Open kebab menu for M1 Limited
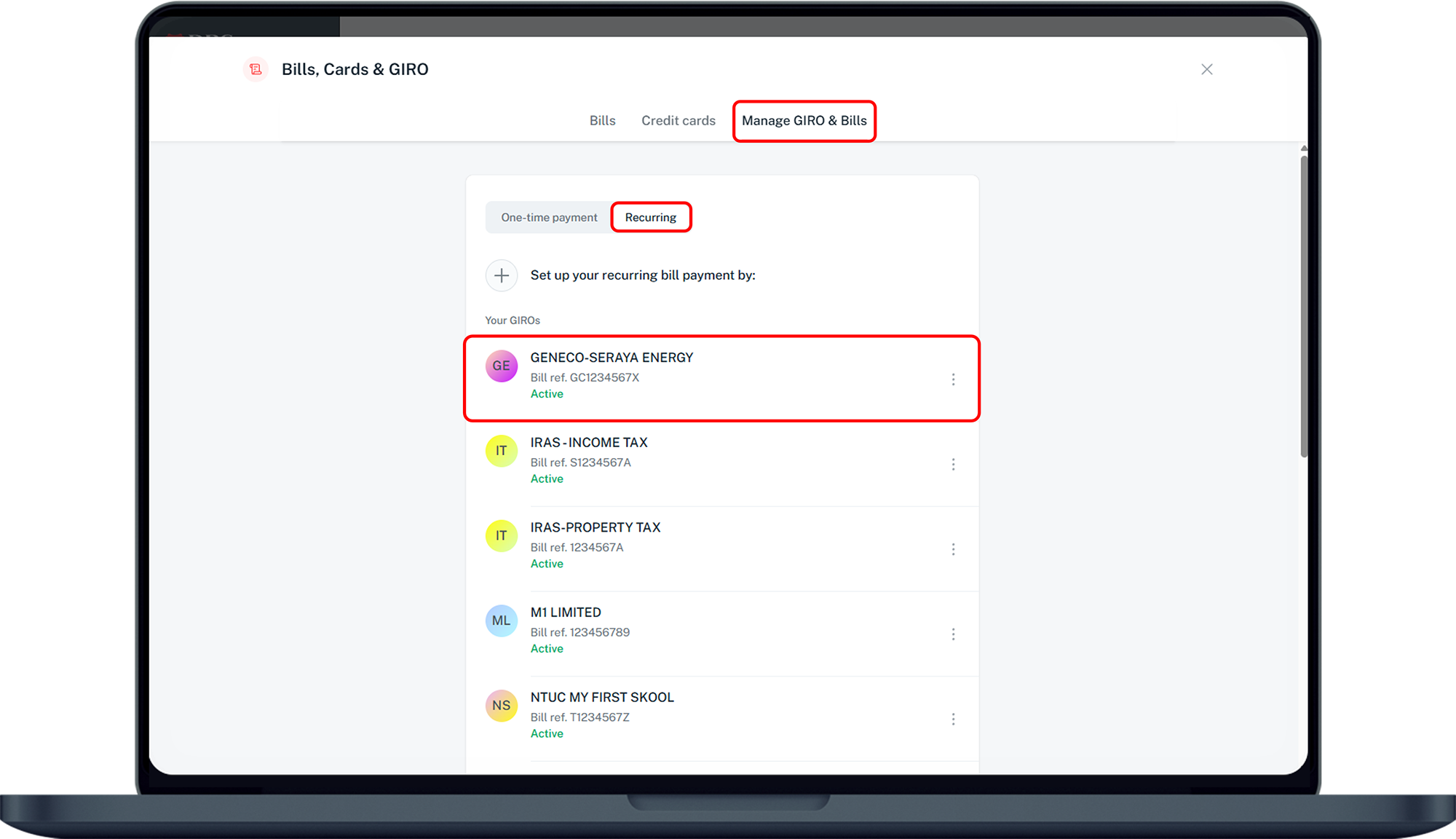 [x=953, y=634]
